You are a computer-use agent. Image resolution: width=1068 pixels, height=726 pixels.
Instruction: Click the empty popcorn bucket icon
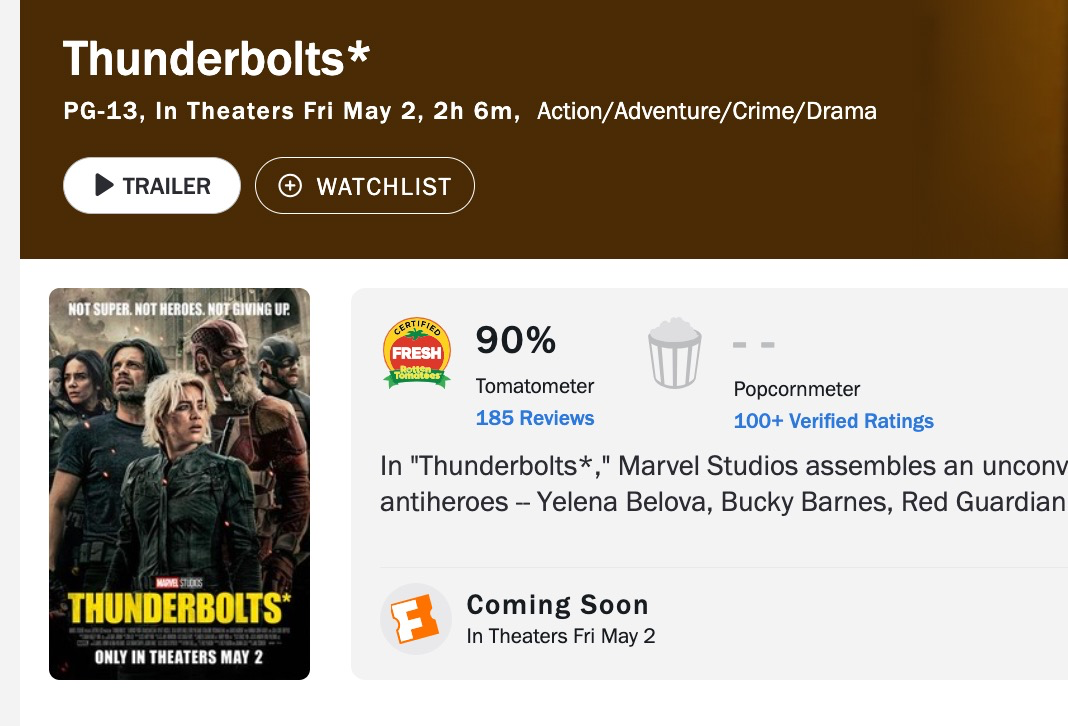[674, 353]
